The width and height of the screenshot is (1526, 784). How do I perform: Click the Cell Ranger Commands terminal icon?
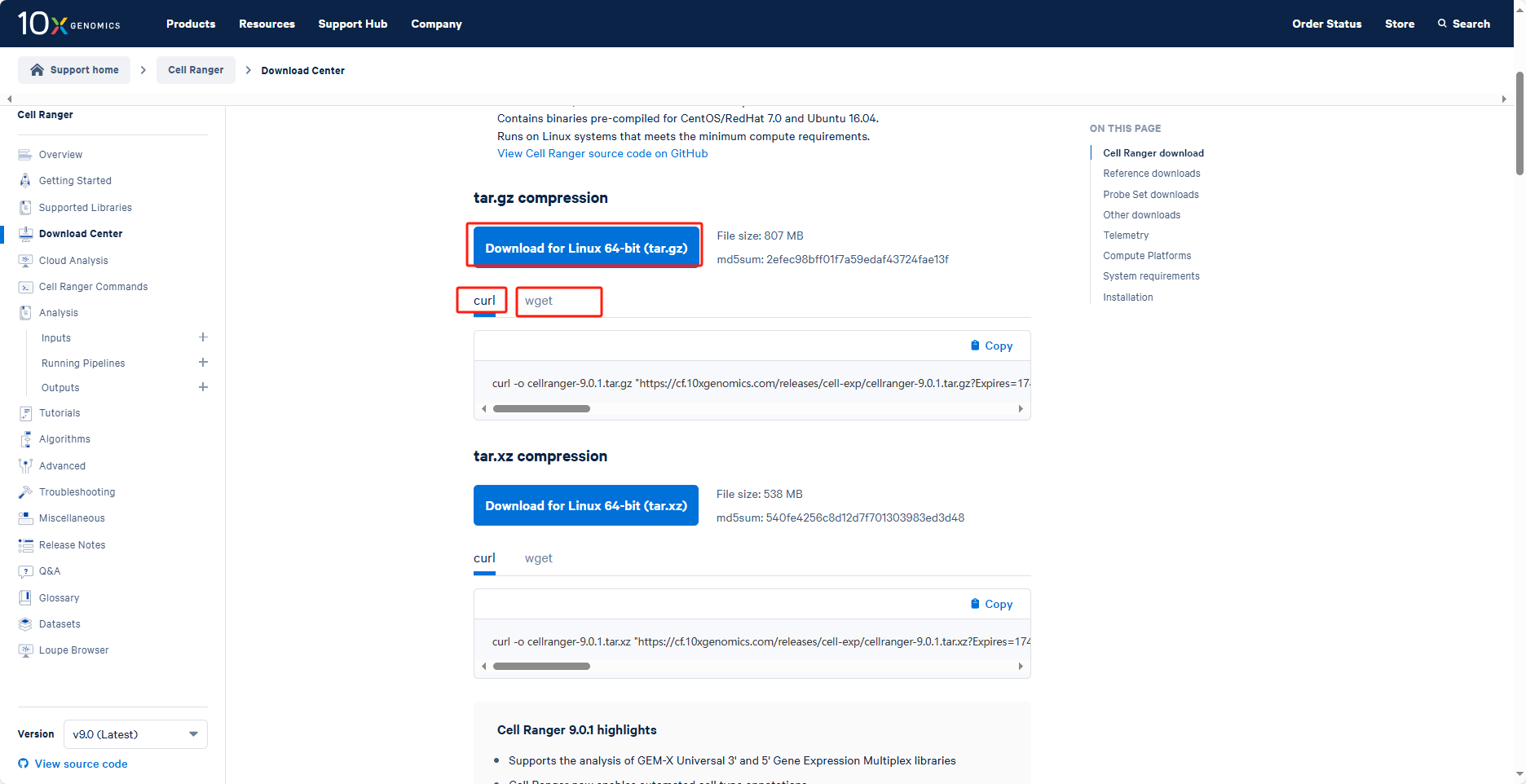click(25, 287)
